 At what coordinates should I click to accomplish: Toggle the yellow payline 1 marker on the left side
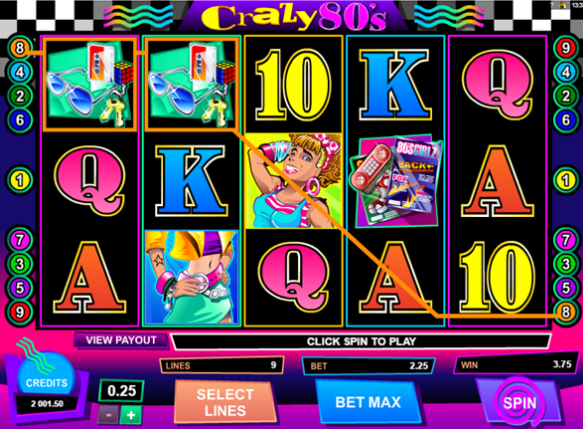(20, 181)
